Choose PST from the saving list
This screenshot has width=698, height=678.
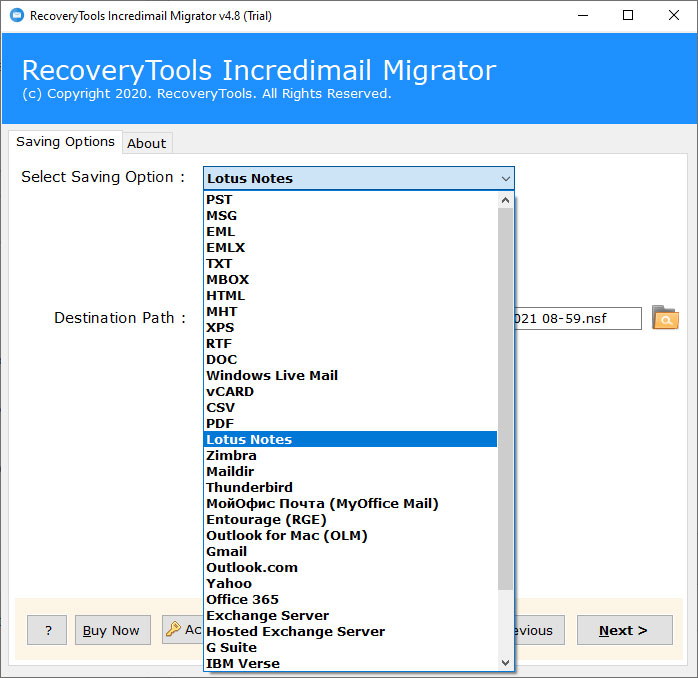pyautogui.click(x=350, y=199)
